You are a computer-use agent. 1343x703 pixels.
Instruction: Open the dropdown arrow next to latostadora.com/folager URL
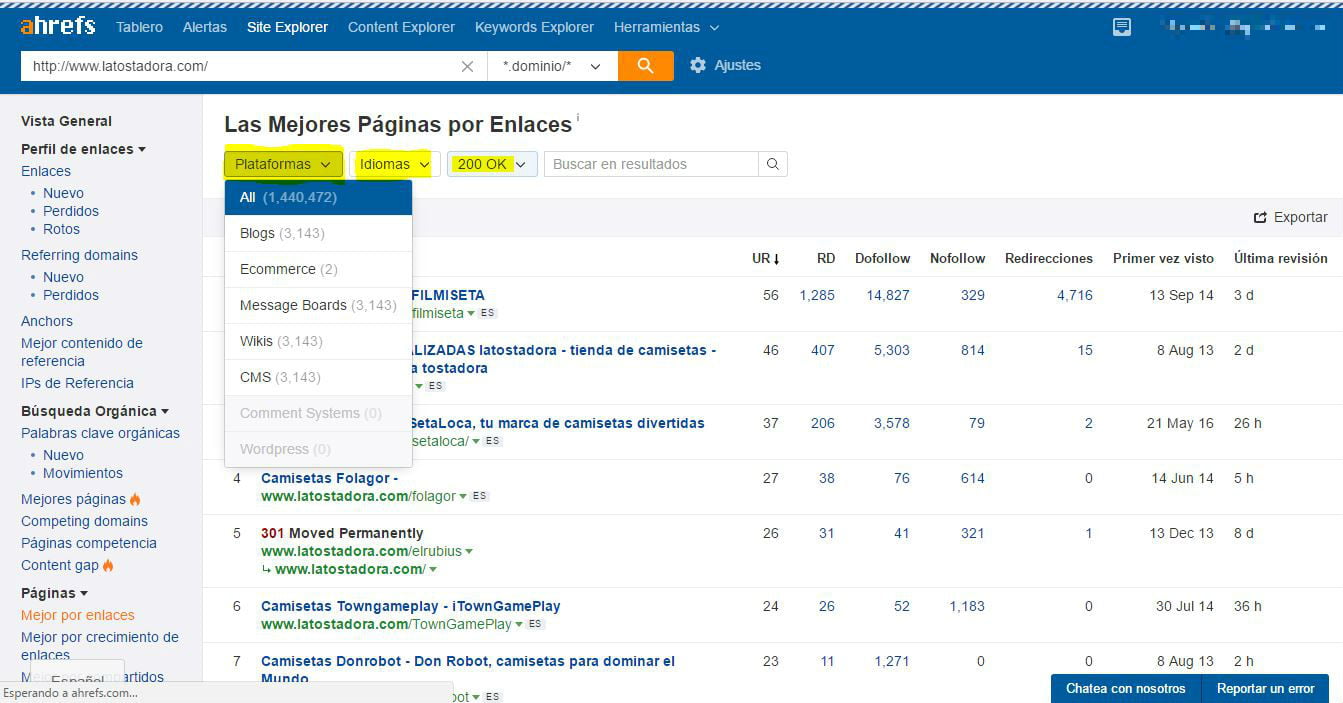[465, 496]
